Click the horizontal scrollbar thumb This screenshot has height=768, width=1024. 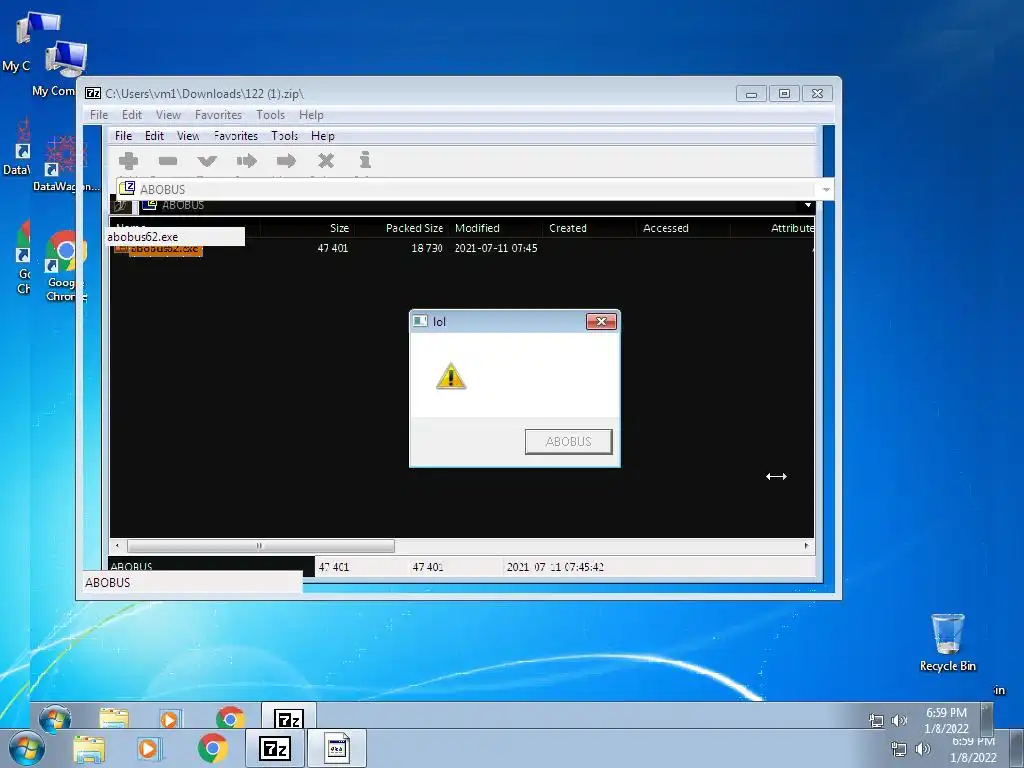pos(260,545)
